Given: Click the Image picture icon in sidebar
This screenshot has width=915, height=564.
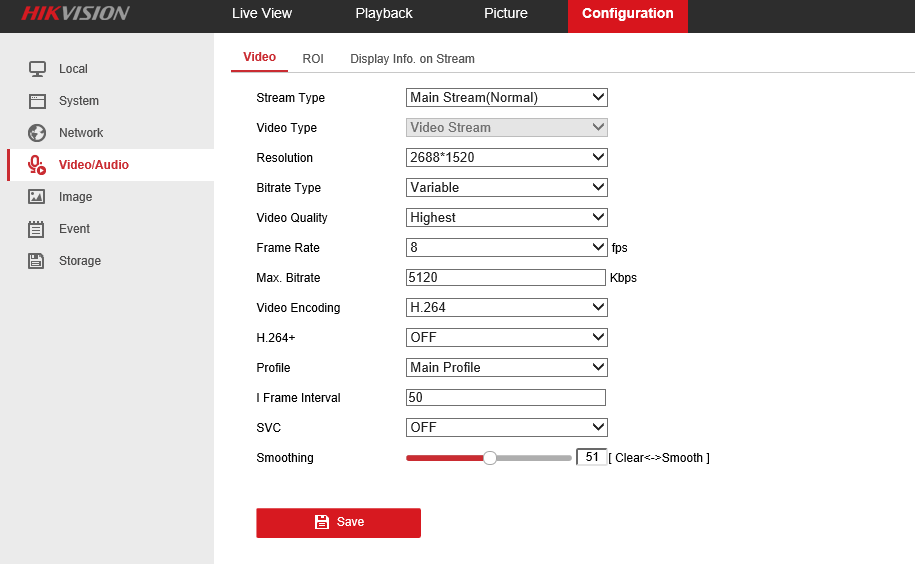Looking at the screenshot, I should point(37,197).
